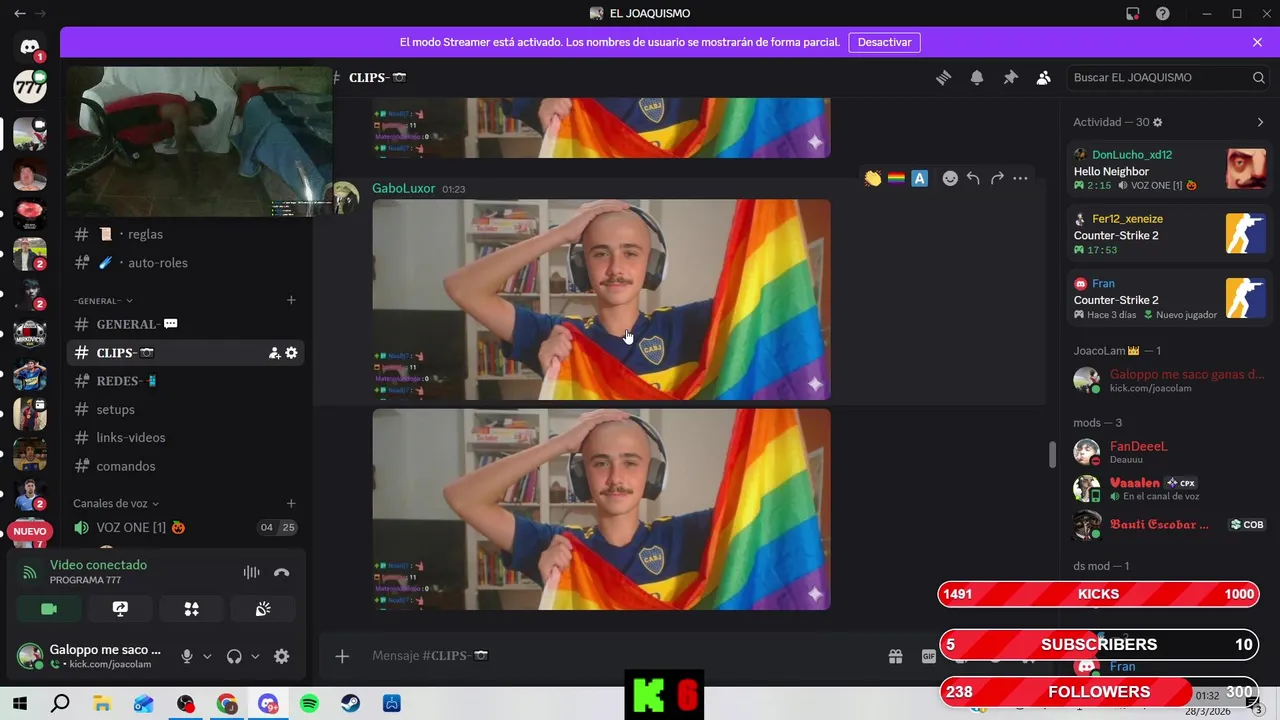Open Fer12_xeneize Counter-Strike 2 activity card
1280x720 pixels.
(x=1169, y=234)
